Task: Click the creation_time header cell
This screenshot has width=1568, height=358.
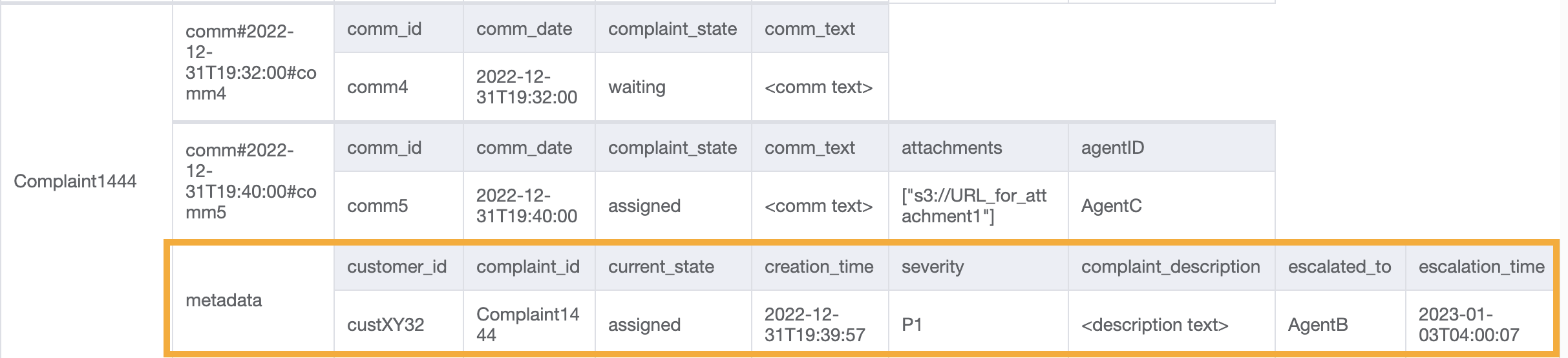Action: click(x=819, y=267)
